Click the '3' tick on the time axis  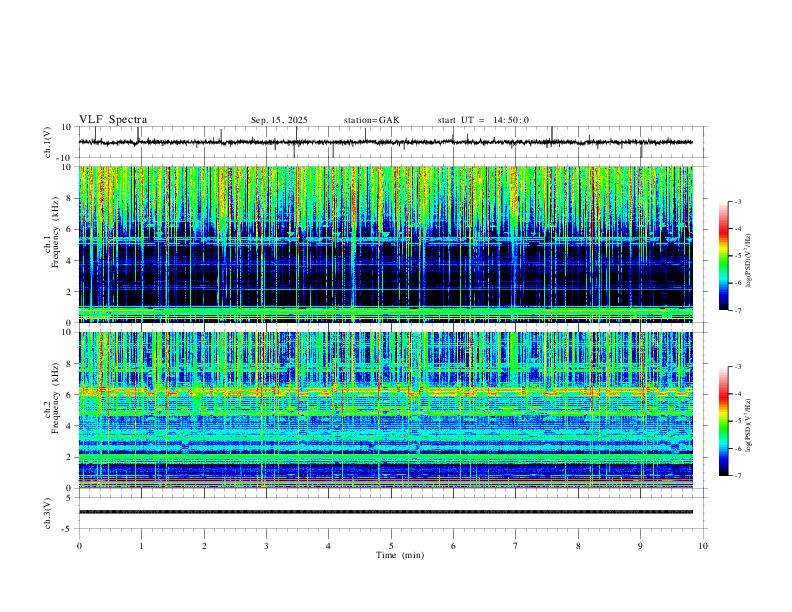tap(266, 546)
